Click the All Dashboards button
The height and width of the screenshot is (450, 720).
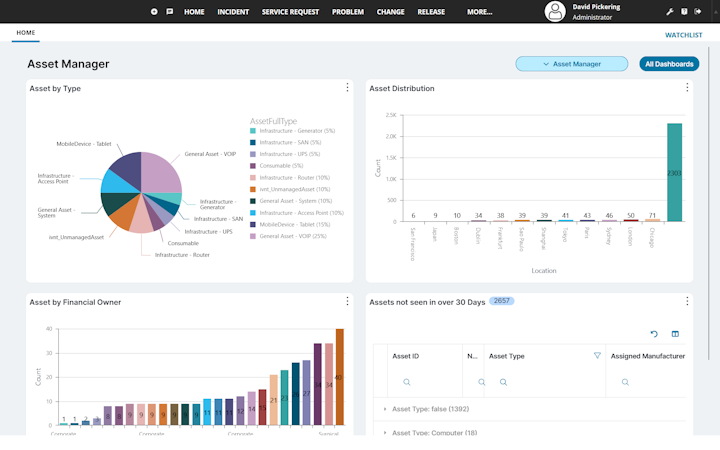point(669,64)
